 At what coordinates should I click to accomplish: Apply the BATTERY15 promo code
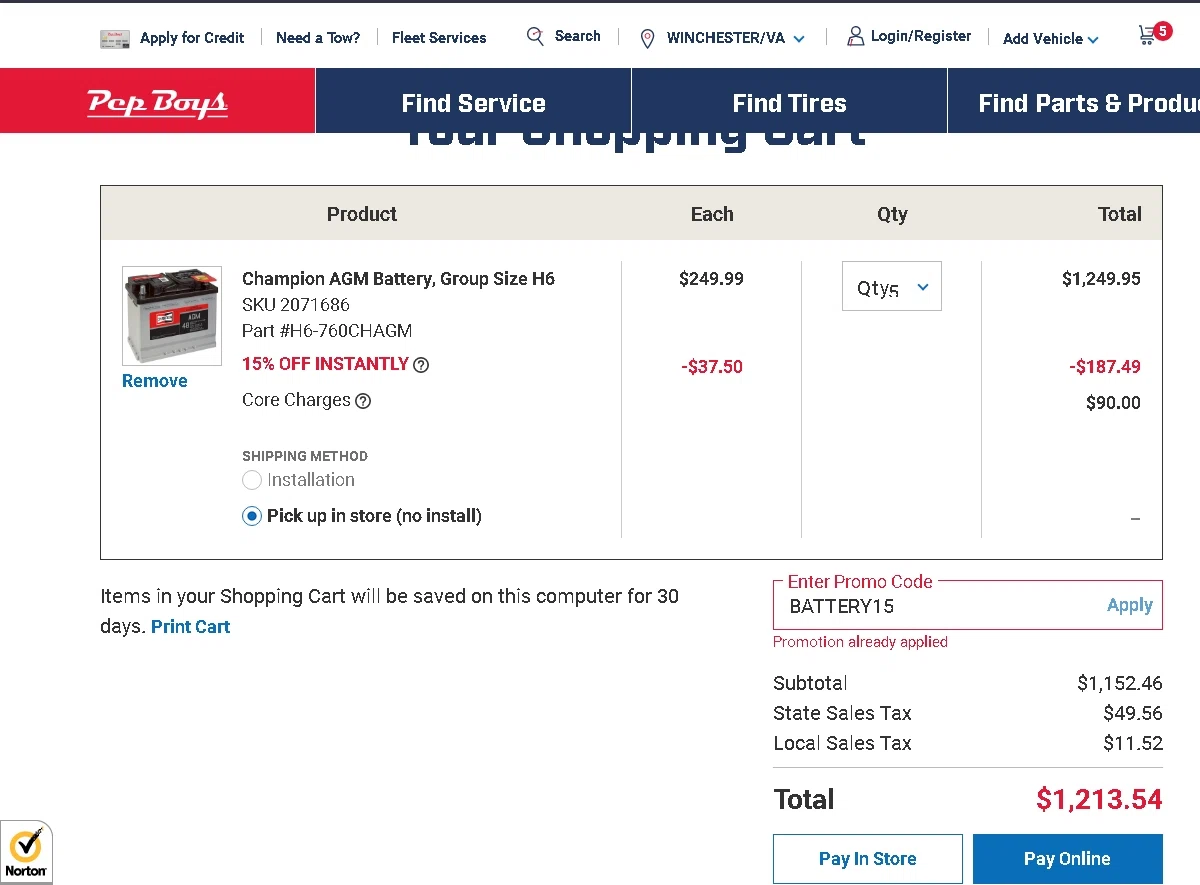1130,605
